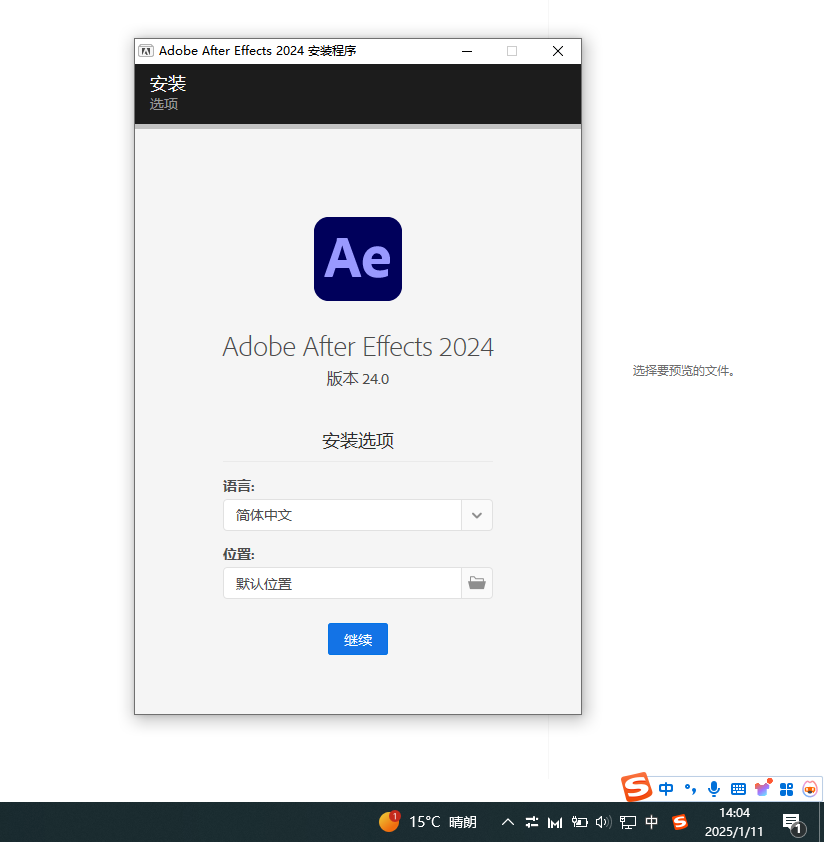This screenshot has width=824, height=842.
Task: Open clock showing 14:04 2025/1/11
Action: click(x=734, y=822)
